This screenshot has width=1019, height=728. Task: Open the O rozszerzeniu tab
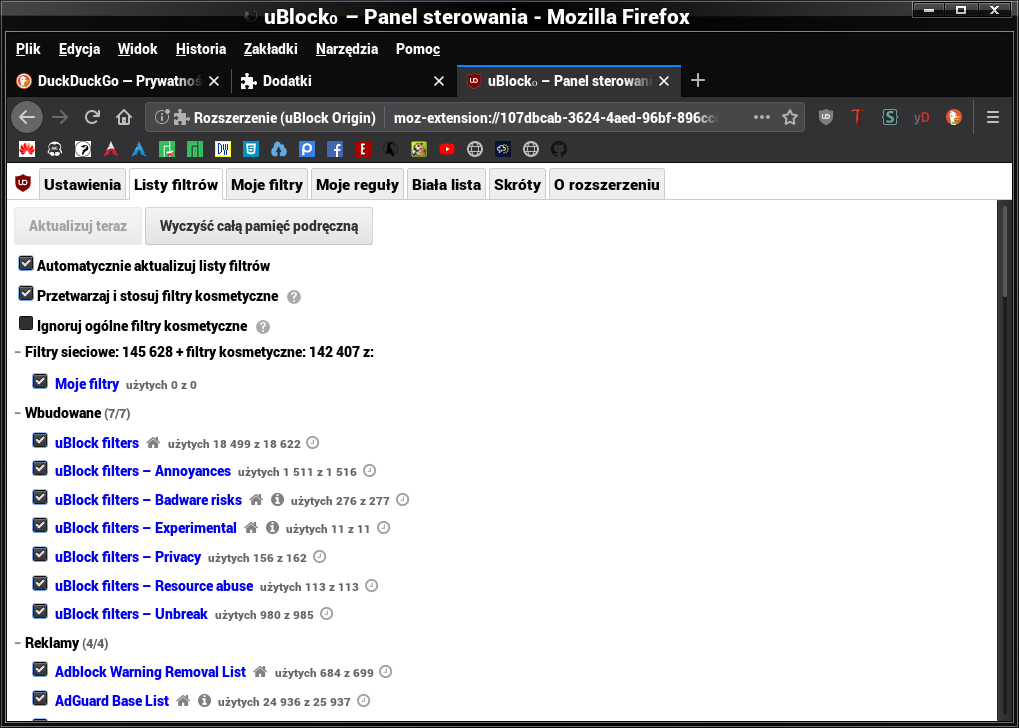[606, 185]
